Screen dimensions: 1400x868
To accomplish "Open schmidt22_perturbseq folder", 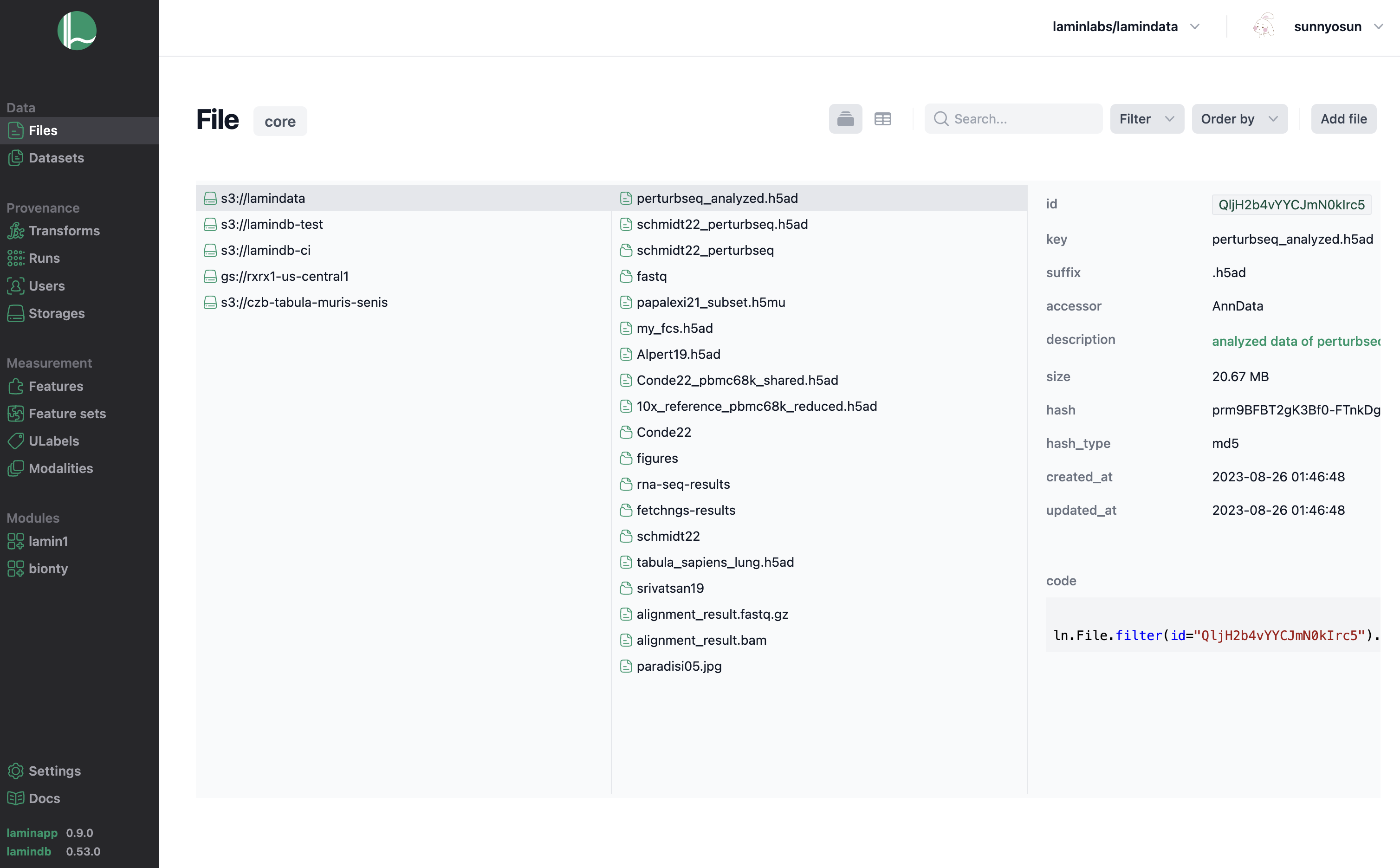I will (819, 250).
